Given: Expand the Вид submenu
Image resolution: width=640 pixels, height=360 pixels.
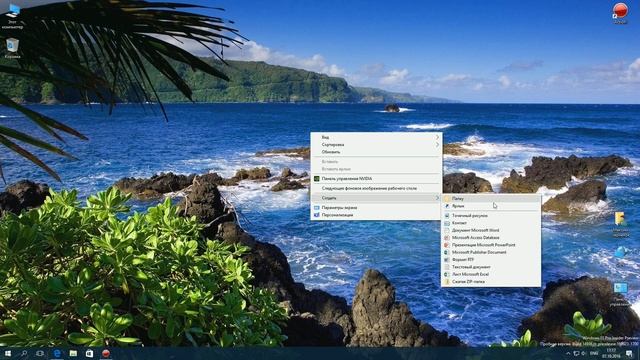Looking at the screenshot, I should [x=376, y=137].
